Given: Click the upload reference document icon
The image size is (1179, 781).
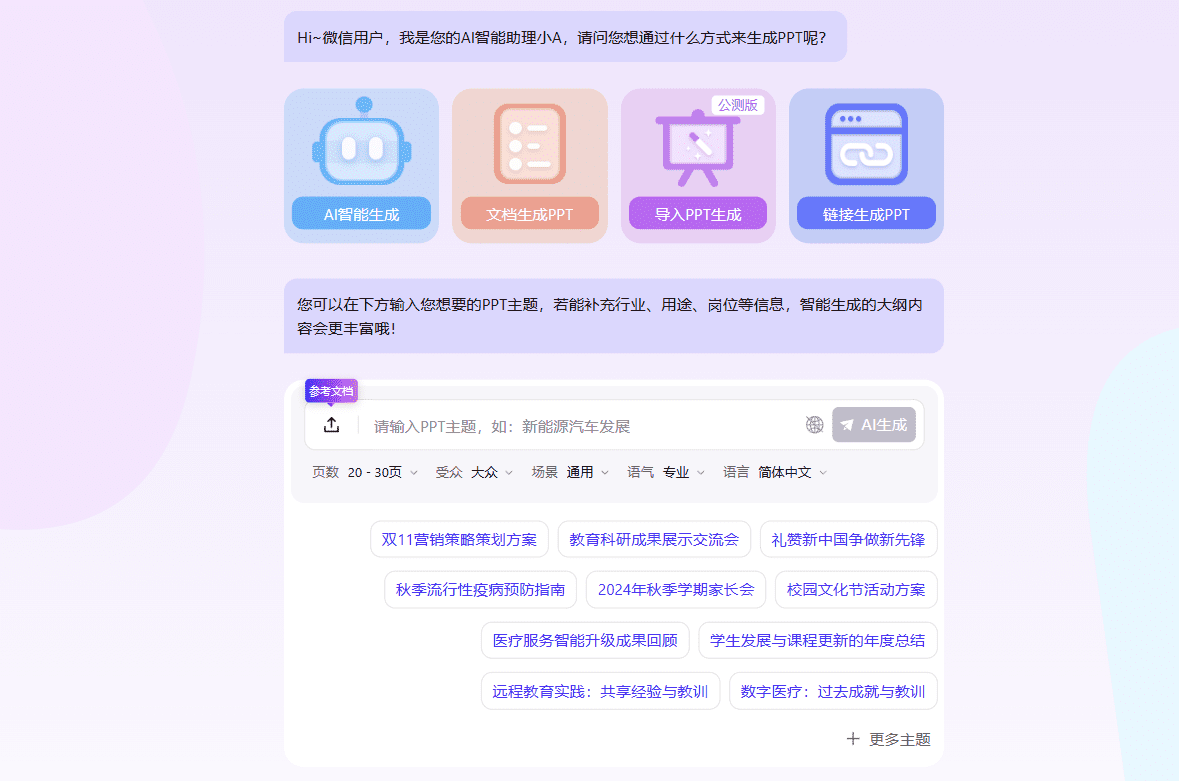Looking at the screenshot, I should [332, 425].
